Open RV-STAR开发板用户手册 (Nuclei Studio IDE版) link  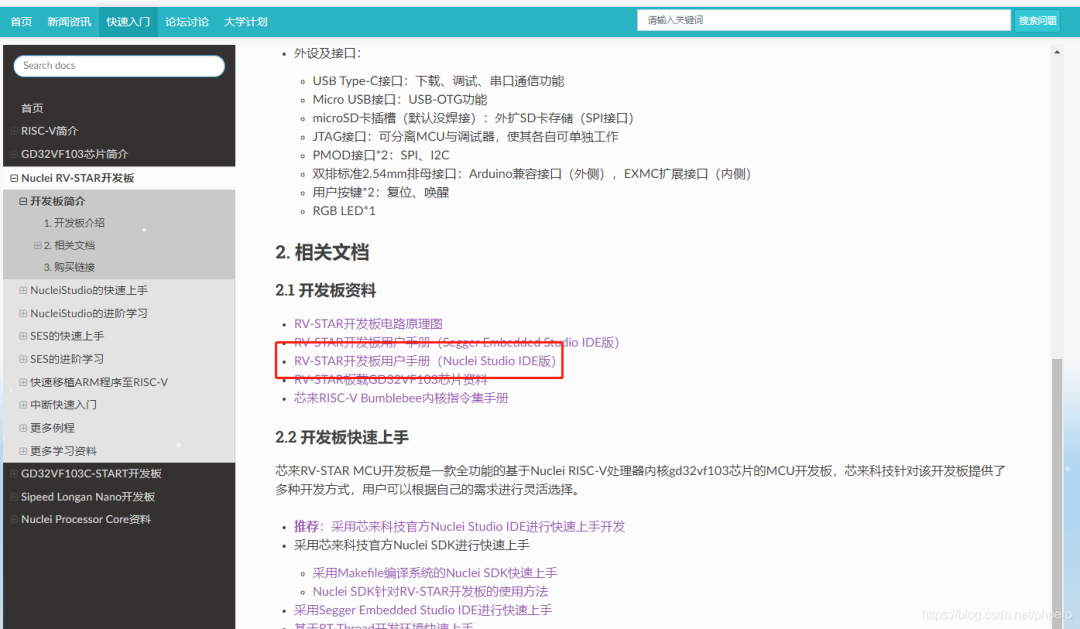pos(425,360)
